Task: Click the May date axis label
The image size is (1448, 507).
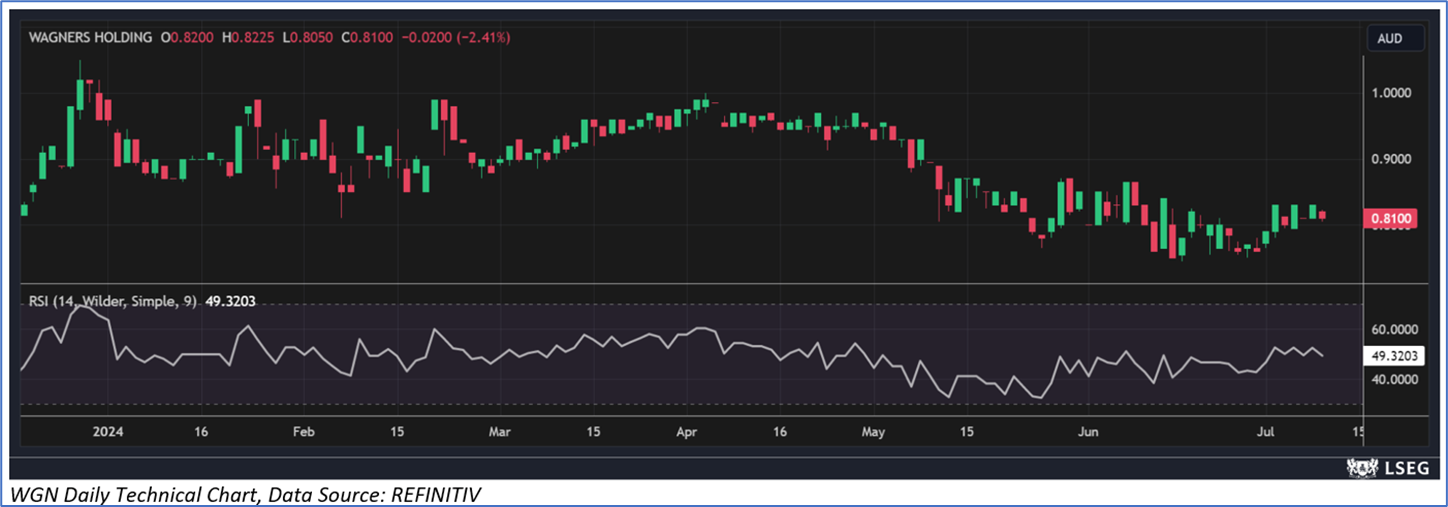Action: click(873, 432)
